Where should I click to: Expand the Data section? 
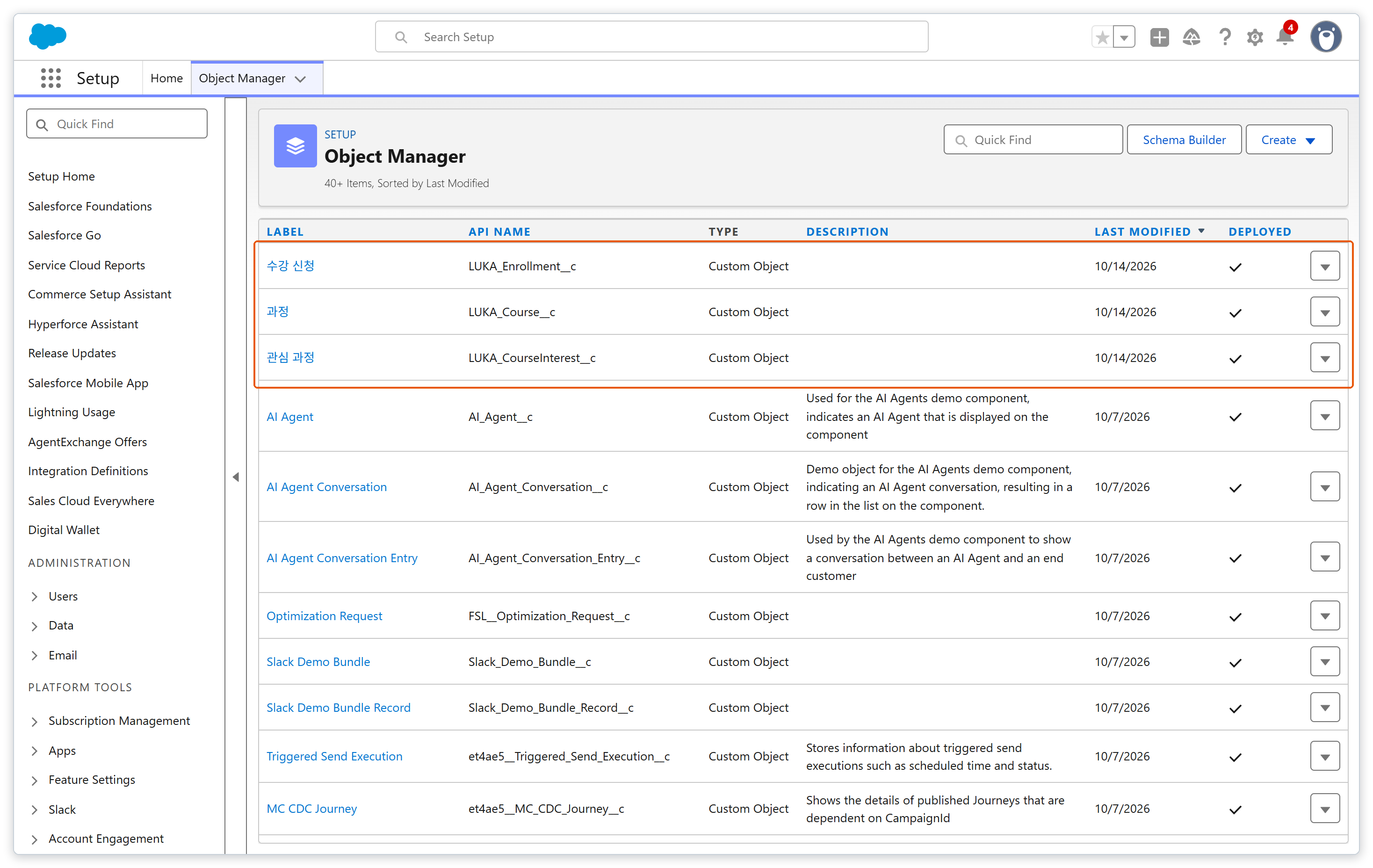coord(34,626)
